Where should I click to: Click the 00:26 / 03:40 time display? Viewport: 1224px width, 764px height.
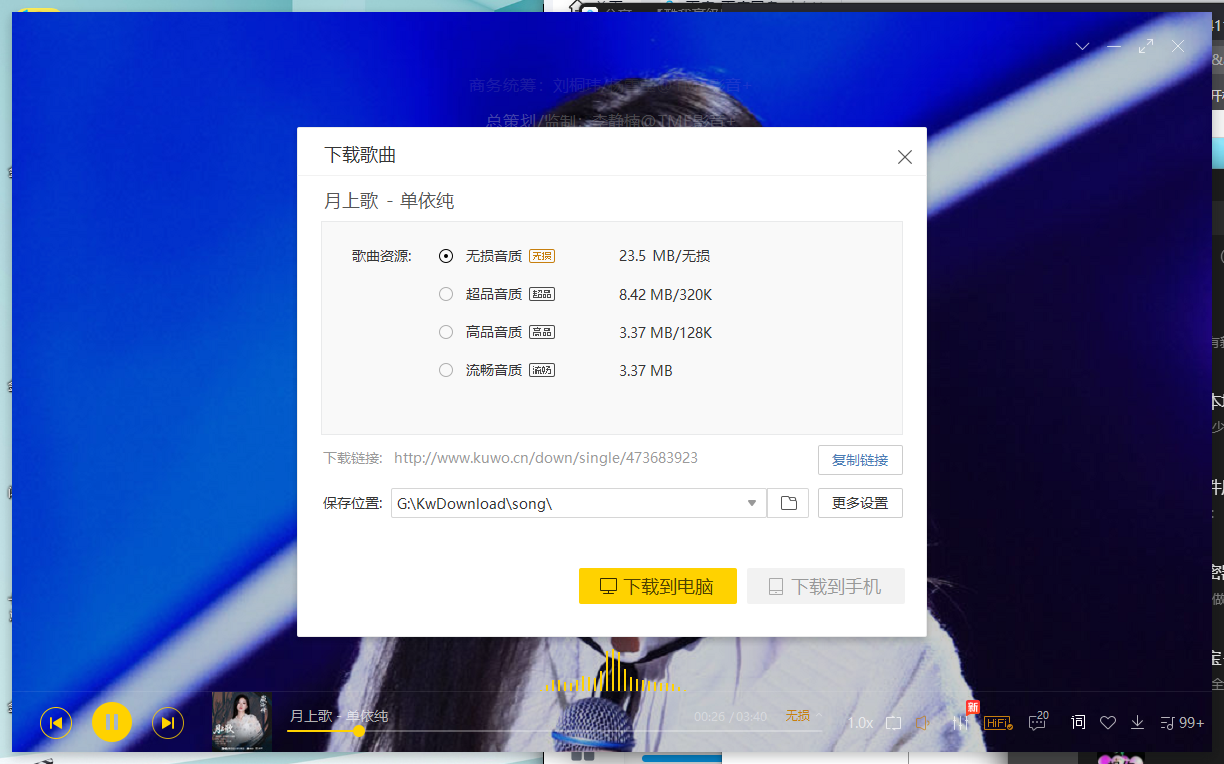click(x=730, y=717)
